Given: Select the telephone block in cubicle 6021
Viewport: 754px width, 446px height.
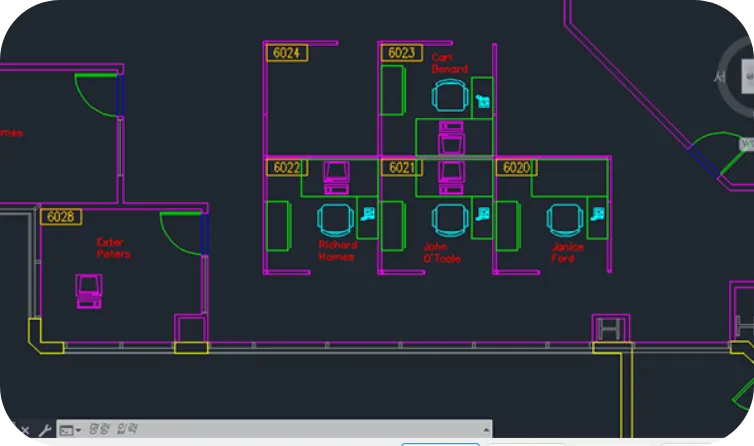Looking at the screenshot, I should tap(483, 214).
